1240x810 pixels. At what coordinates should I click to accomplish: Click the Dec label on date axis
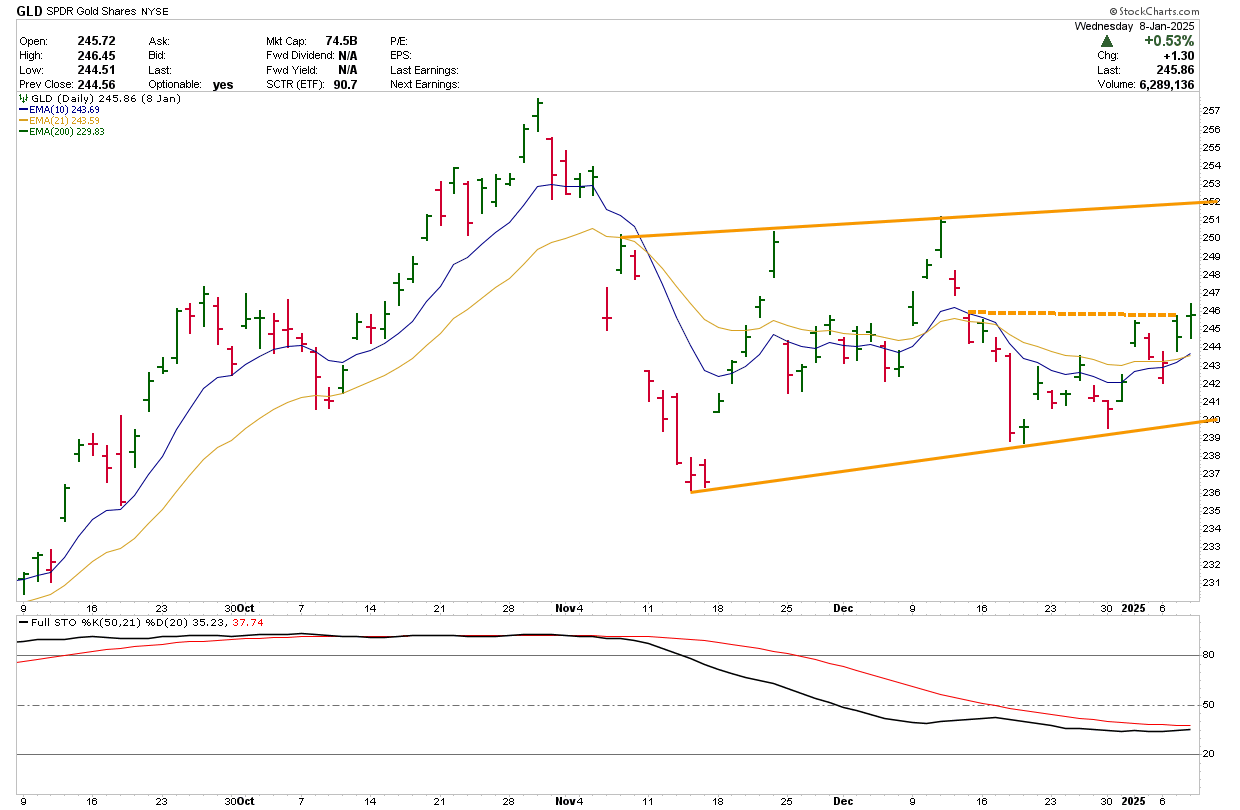point(842,607)
